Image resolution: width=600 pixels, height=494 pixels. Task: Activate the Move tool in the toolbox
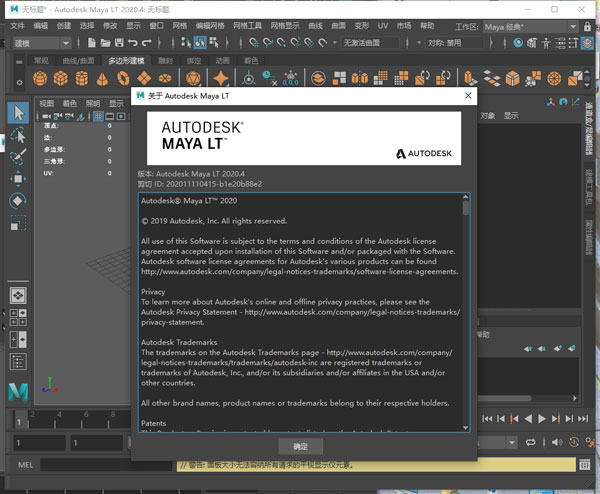[x=18, y=179]
